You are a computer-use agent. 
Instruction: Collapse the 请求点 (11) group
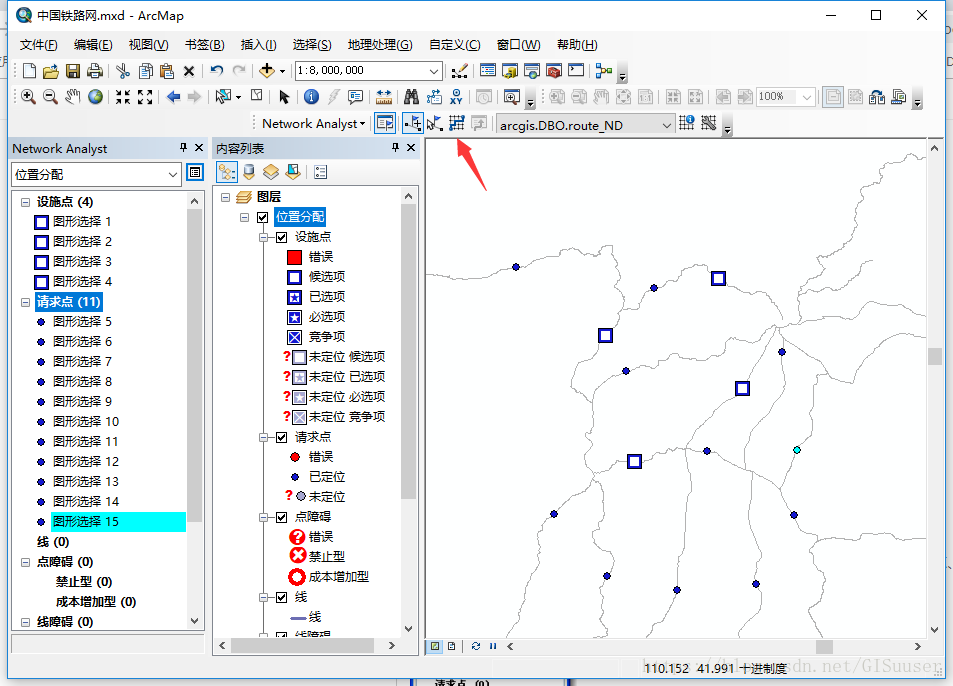point(26,302)
